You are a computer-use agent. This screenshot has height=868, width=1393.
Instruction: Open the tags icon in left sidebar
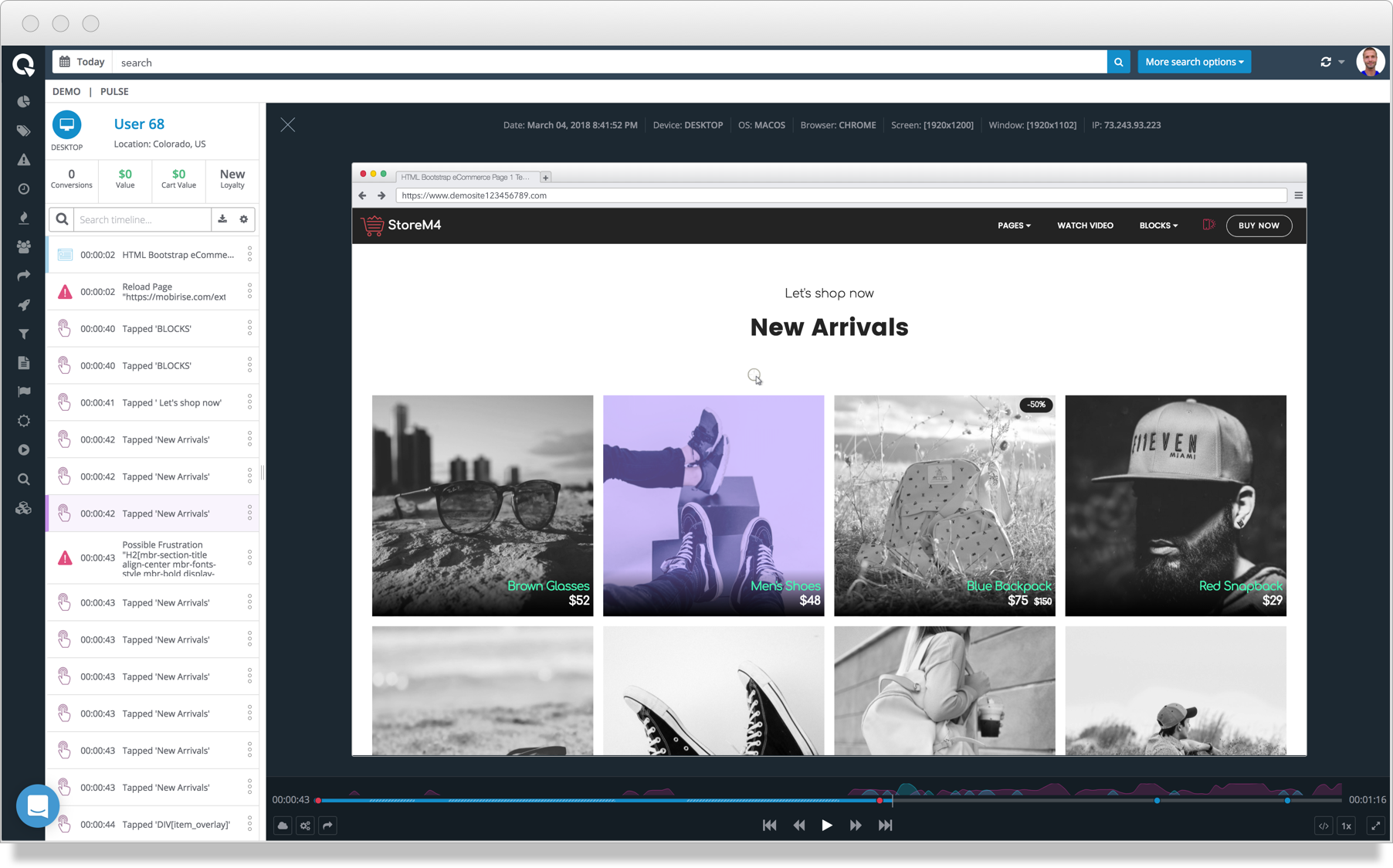pos(24,131)
